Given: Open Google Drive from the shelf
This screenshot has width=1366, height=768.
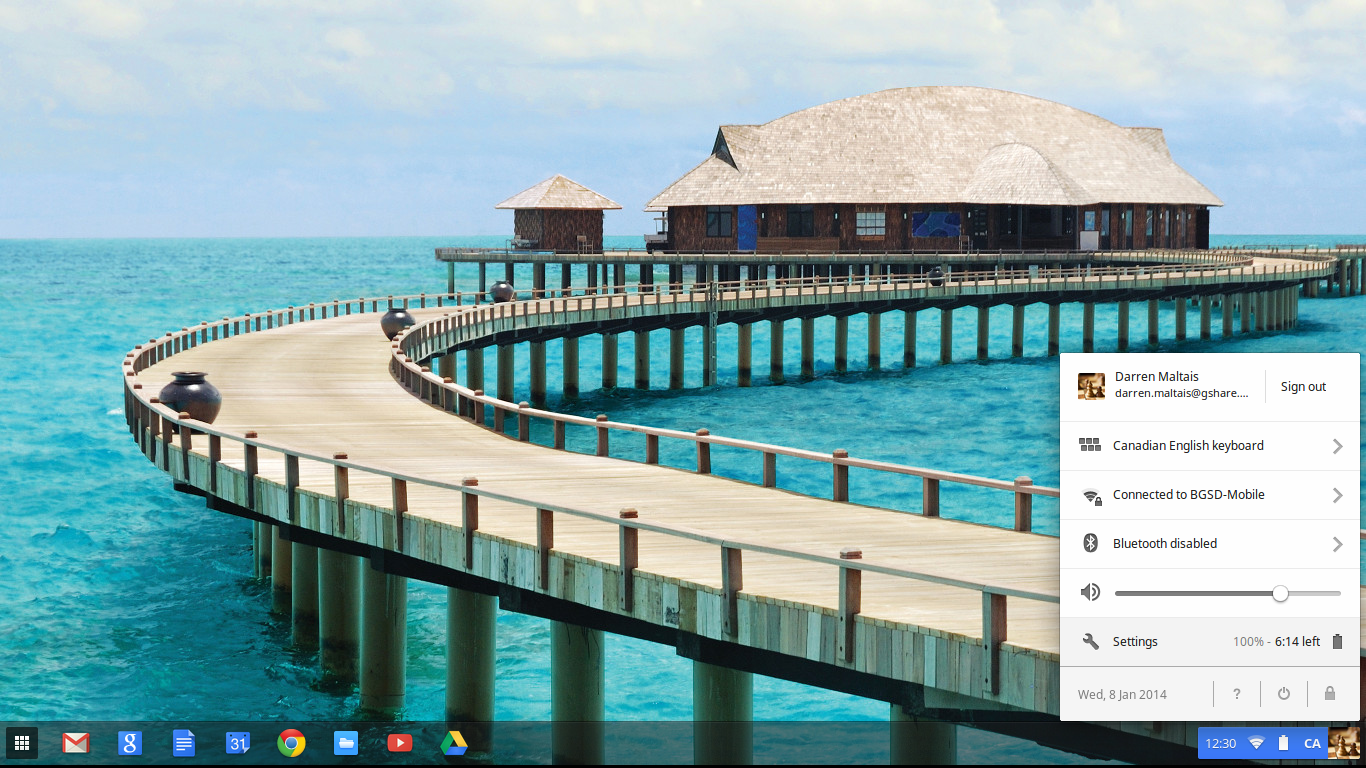Looking at the screenshot, I should pos(454,743).
